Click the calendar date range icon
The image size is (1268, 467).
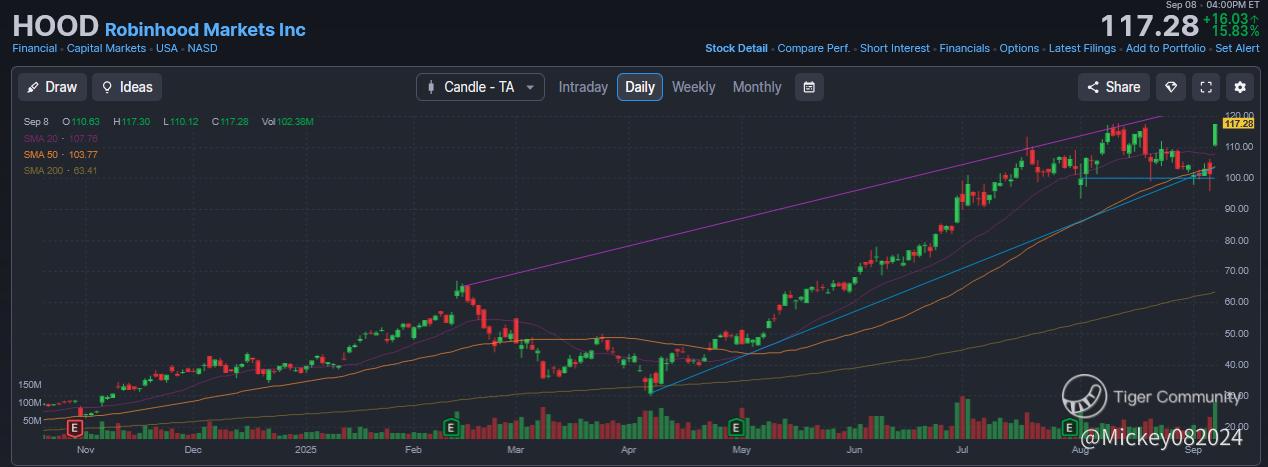tap(809, 87)
